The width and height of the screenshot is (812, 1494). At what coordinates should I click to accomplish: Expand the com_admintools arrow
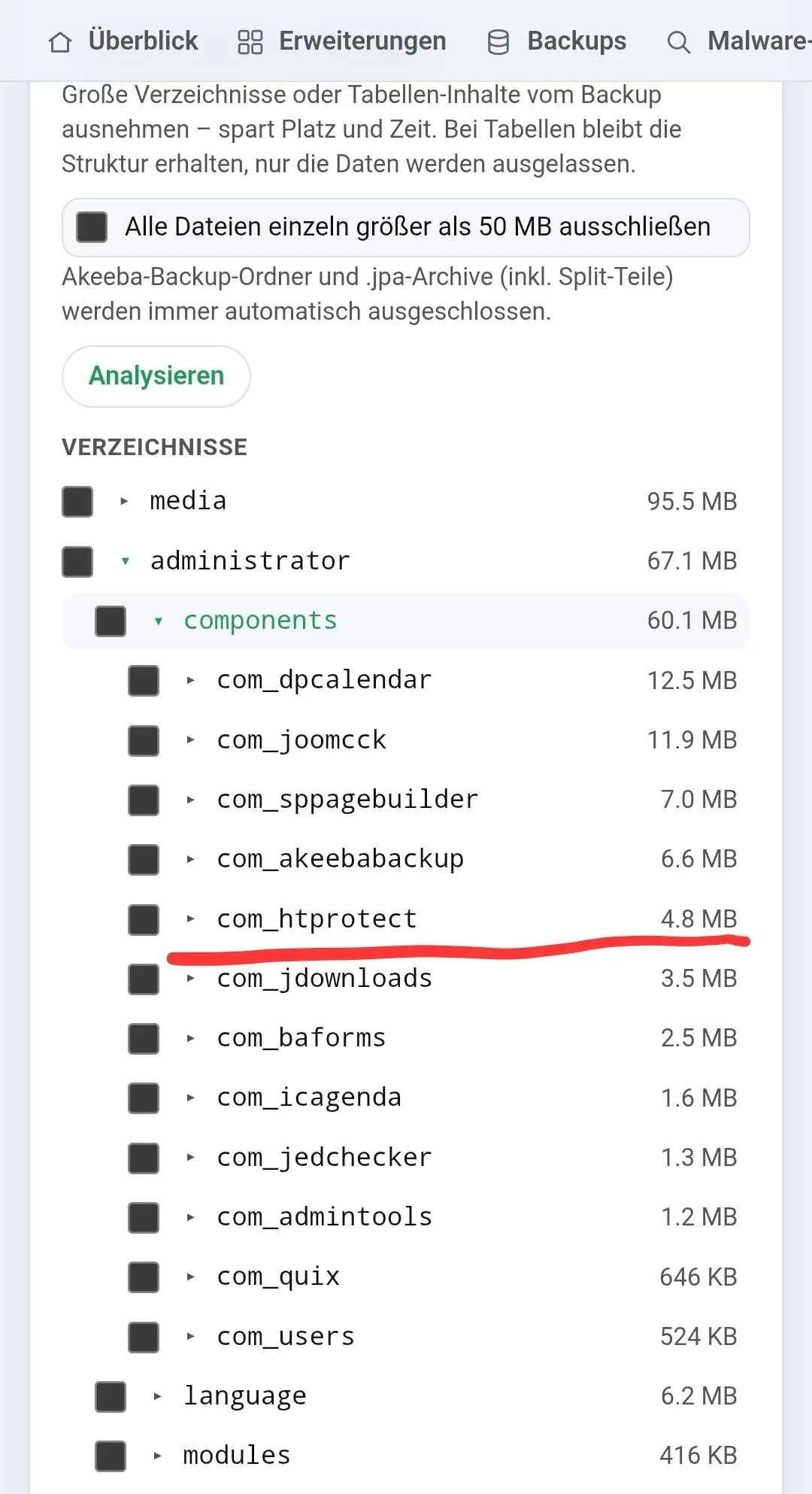point(190,1217)
